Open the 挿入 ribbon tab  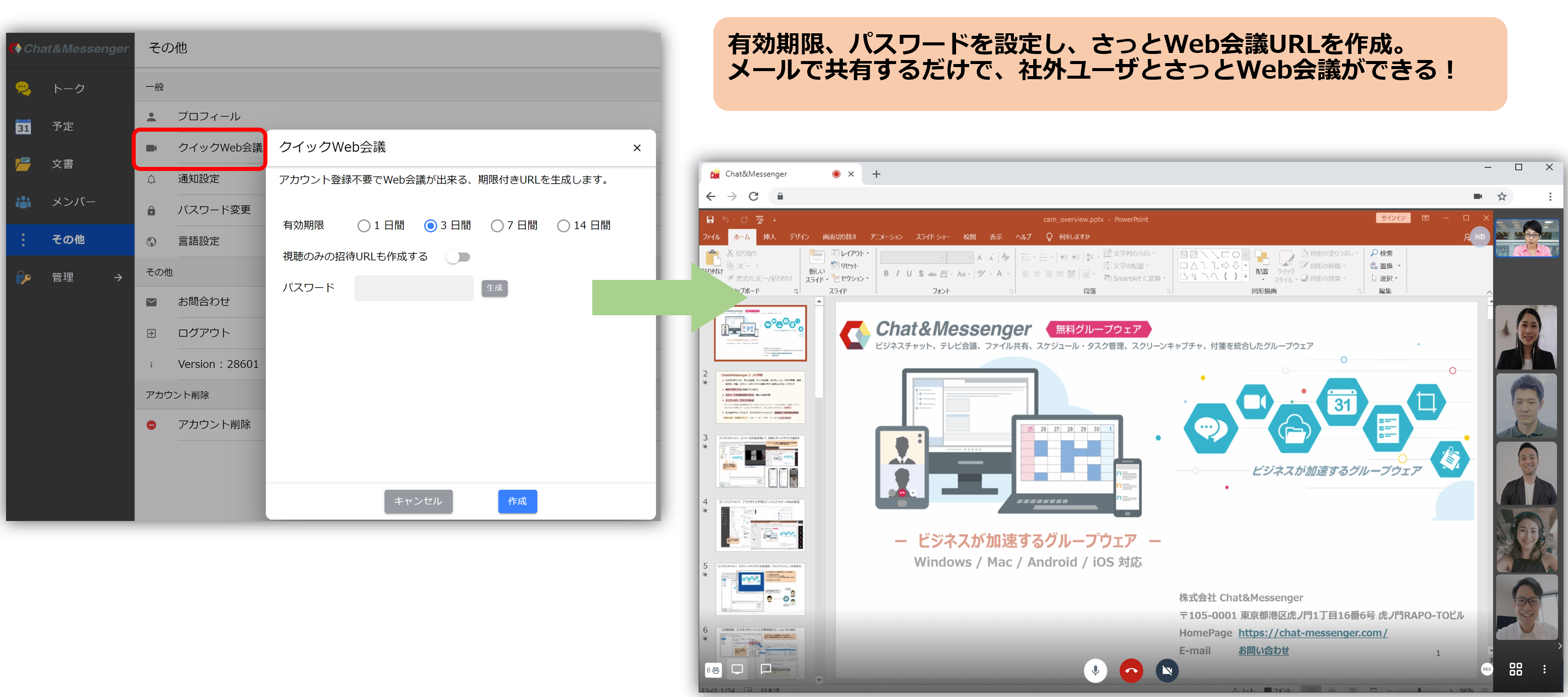point(769,237)
